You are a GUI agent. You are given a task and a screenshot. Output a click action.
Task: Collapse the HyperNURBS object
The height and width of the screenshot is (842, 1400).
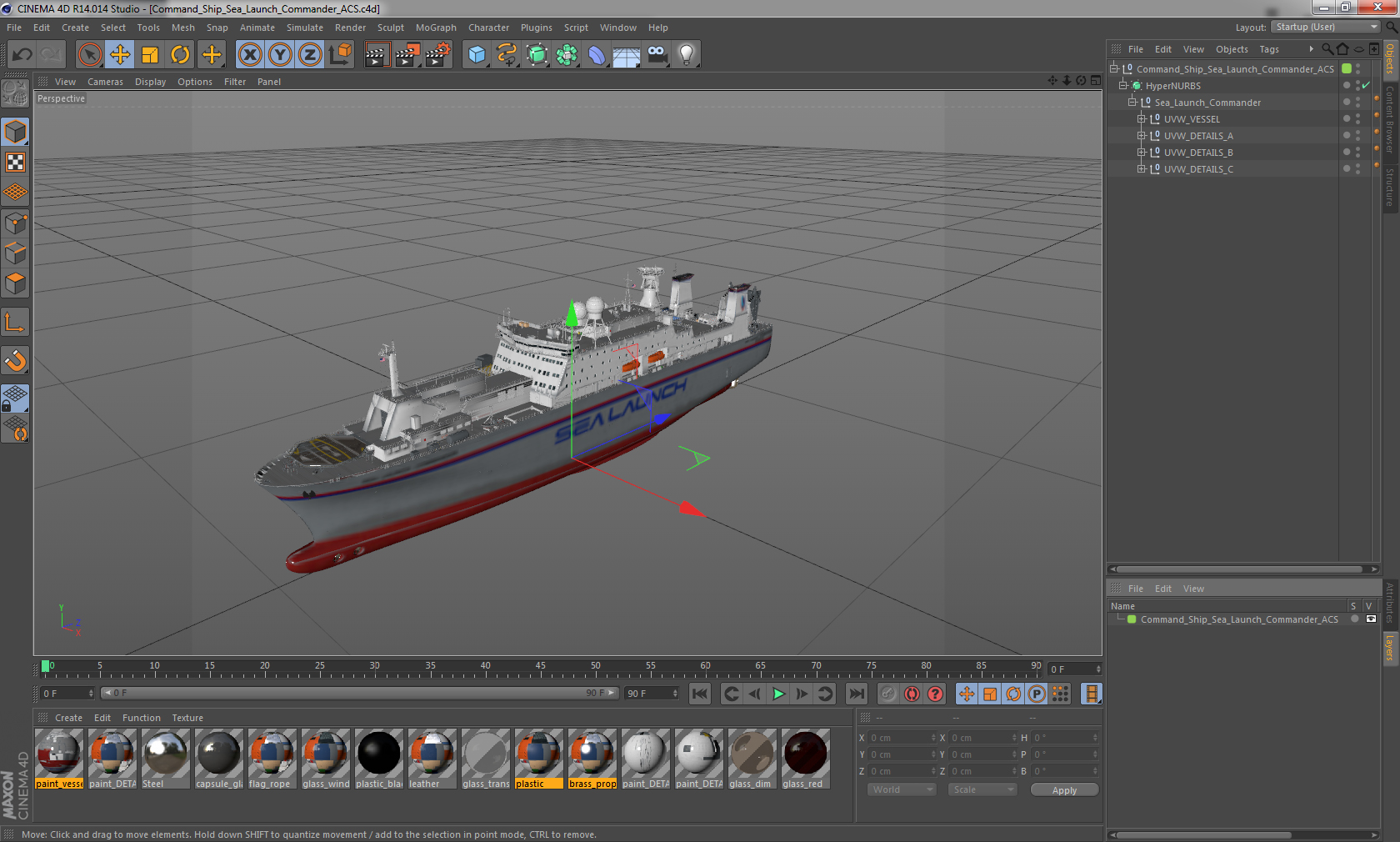point(1123,85)
